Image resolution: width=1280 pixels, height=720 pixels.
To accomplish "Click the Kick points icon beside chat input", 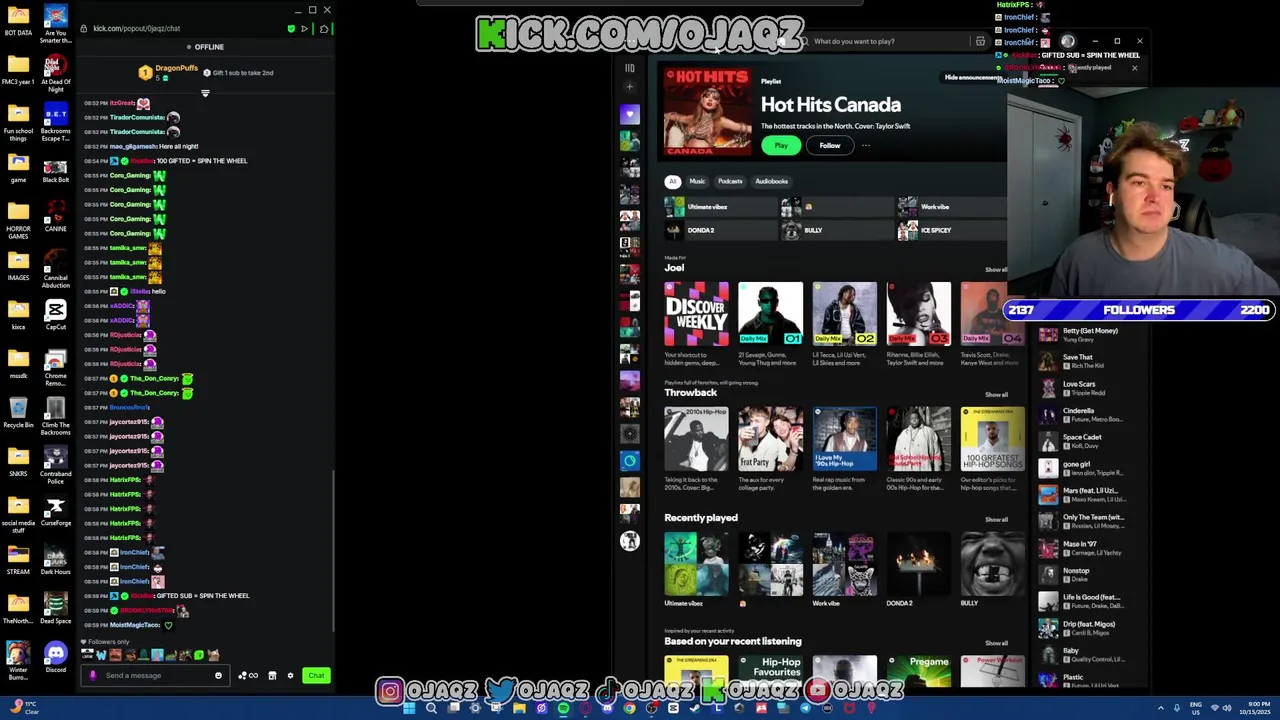I will [248, 675].
